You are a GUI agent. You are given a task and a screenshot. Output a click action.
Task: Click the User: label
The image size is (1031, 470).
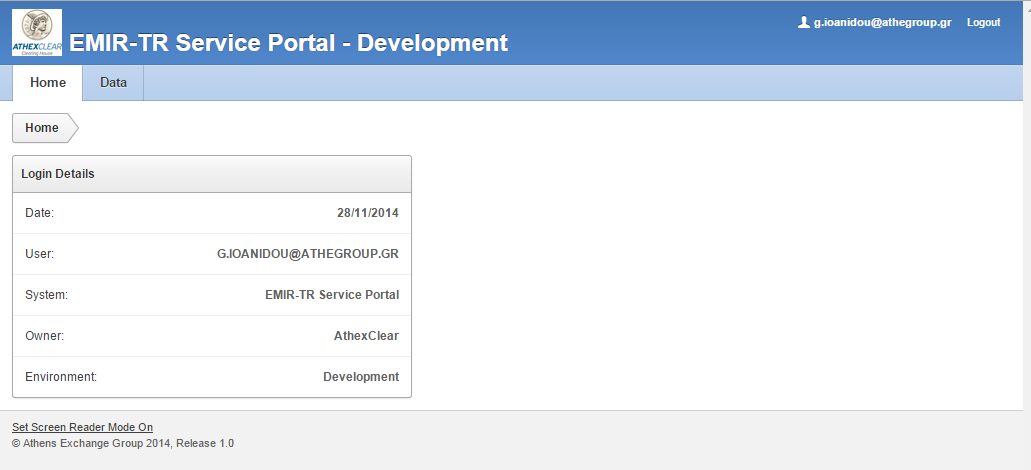click(39, 254)
